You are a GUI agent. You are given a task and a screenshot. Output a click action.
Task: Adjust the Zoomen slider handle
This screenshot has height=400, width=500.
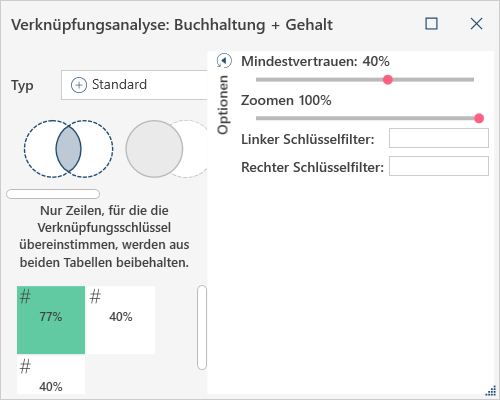point(479,118)
